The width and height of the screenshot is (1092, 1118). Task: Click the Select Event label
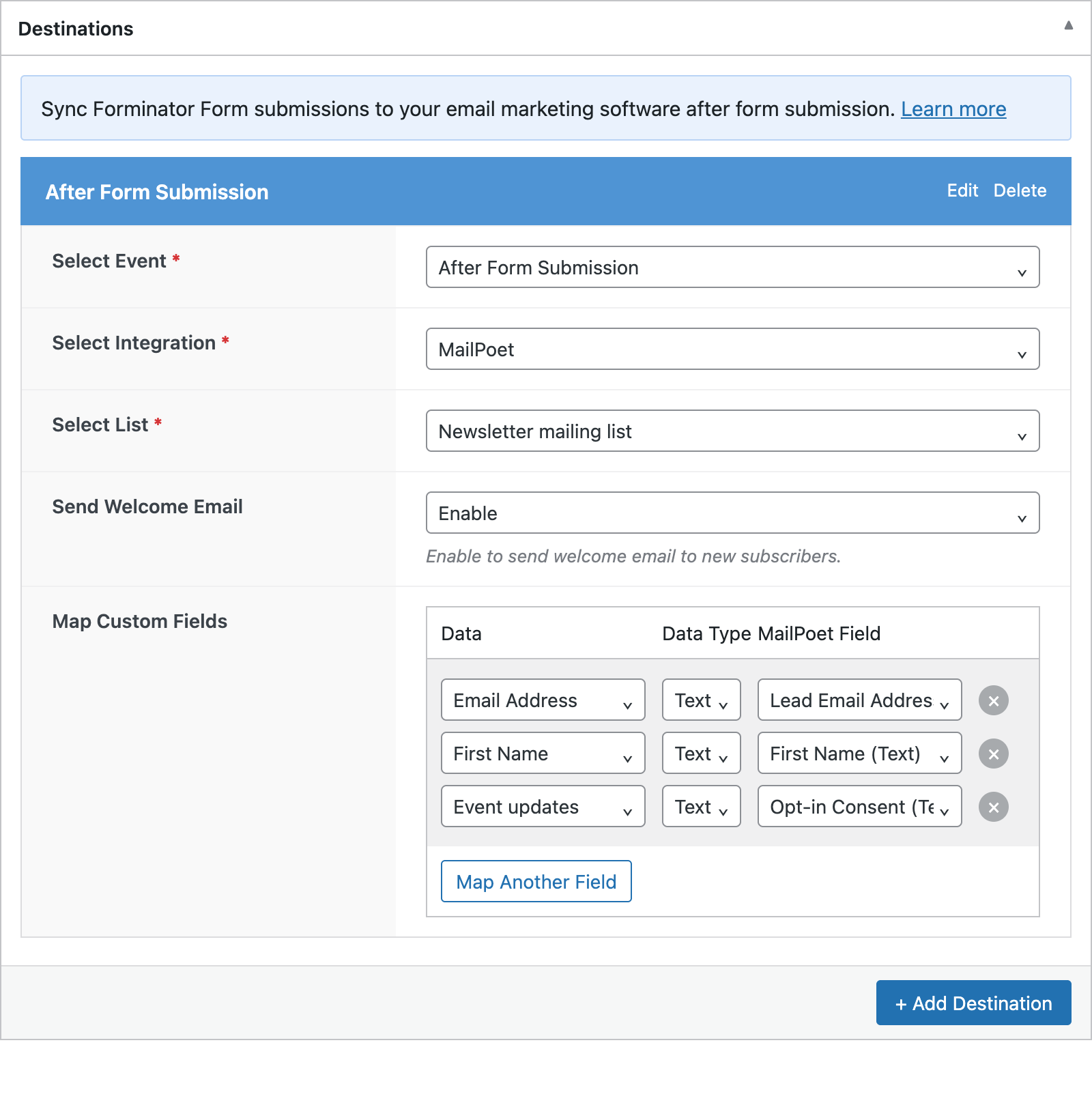(x=109, y=261)
